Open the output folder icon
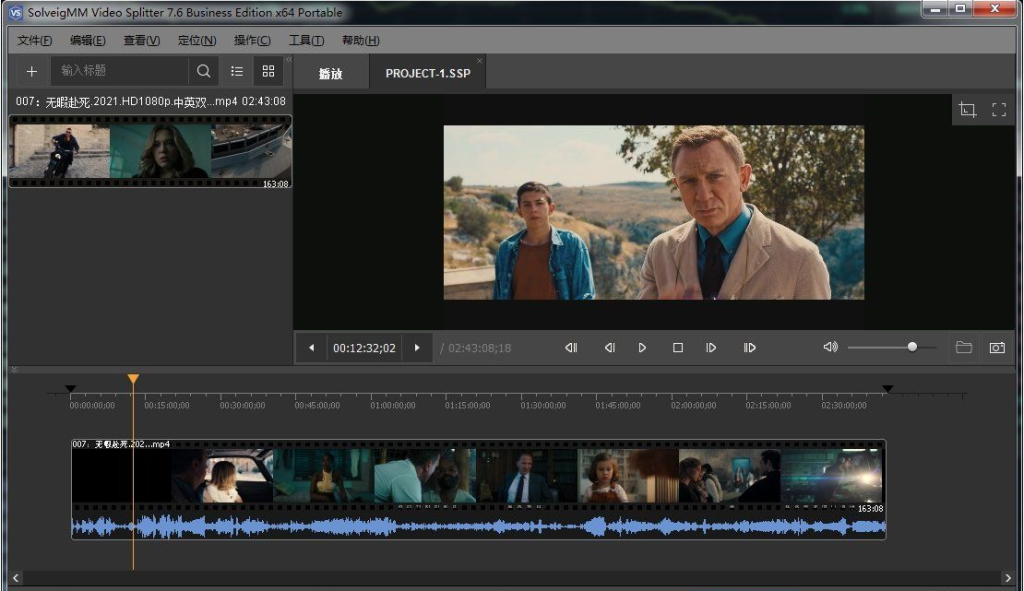 pyautogui.click(x=964, y=347)
